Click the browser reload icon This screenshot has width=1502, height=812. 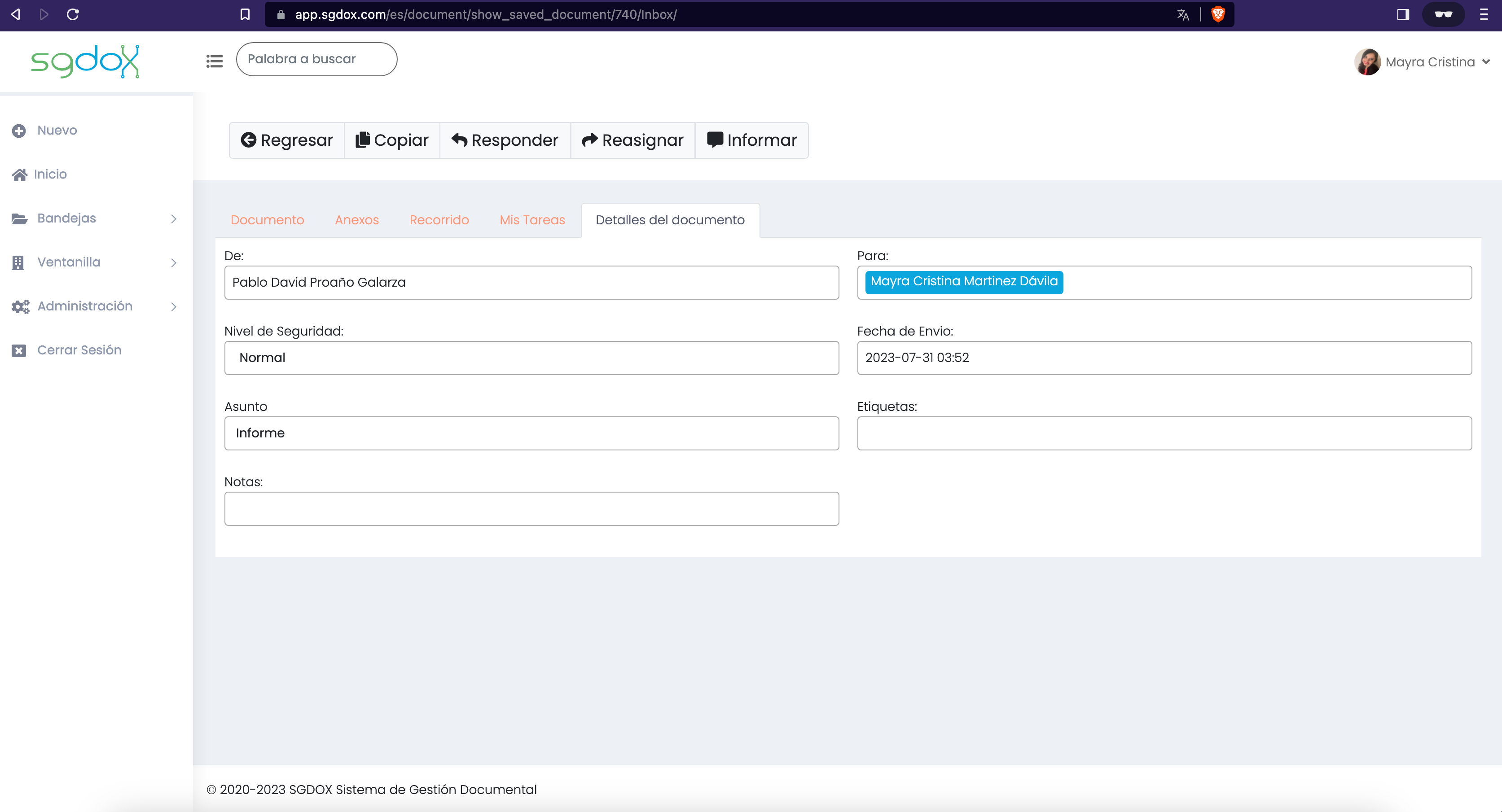(x=73, y=14)
